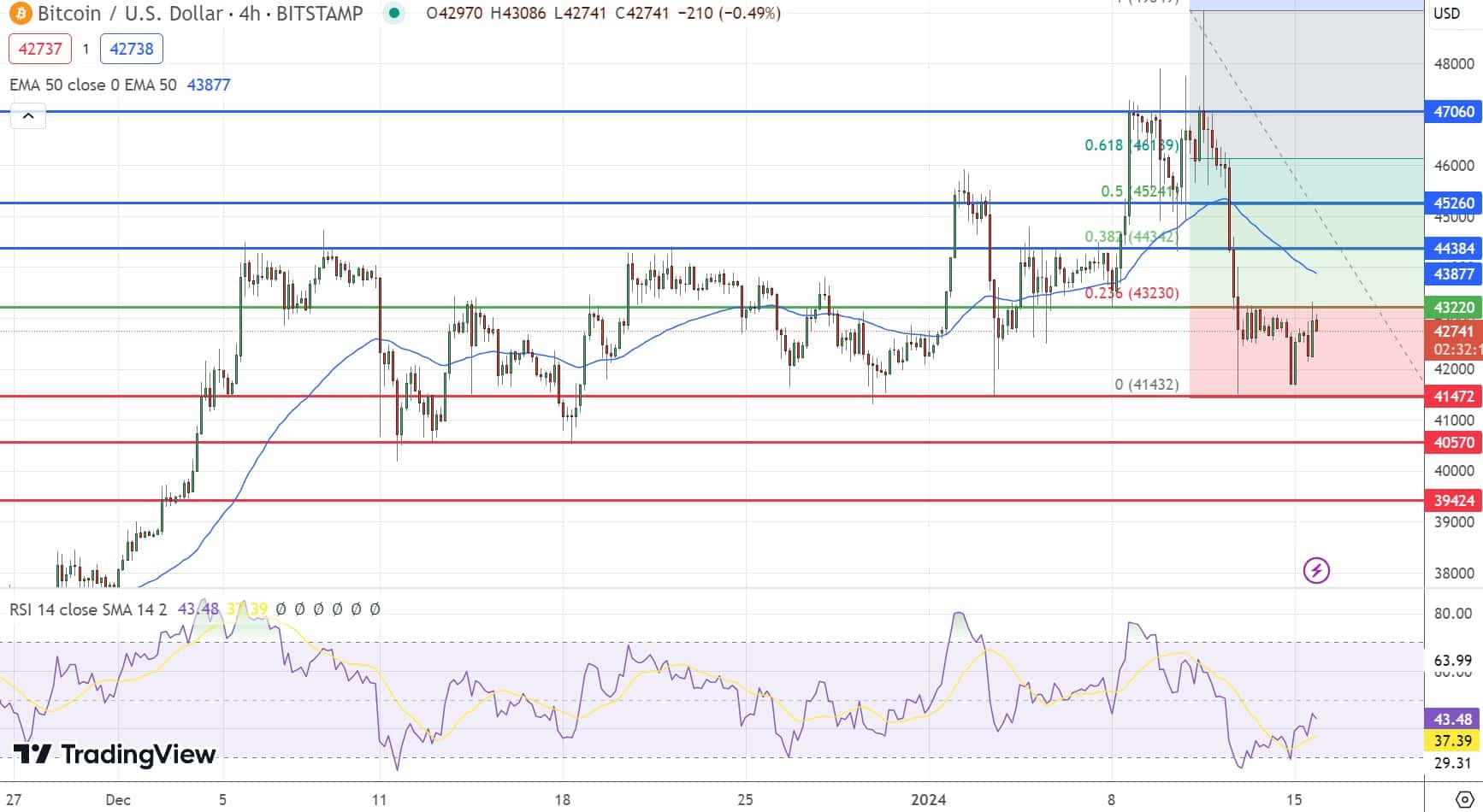Click the red 41472 support price label
This screenshot has height=812, width=1483.
(1453, 397)
